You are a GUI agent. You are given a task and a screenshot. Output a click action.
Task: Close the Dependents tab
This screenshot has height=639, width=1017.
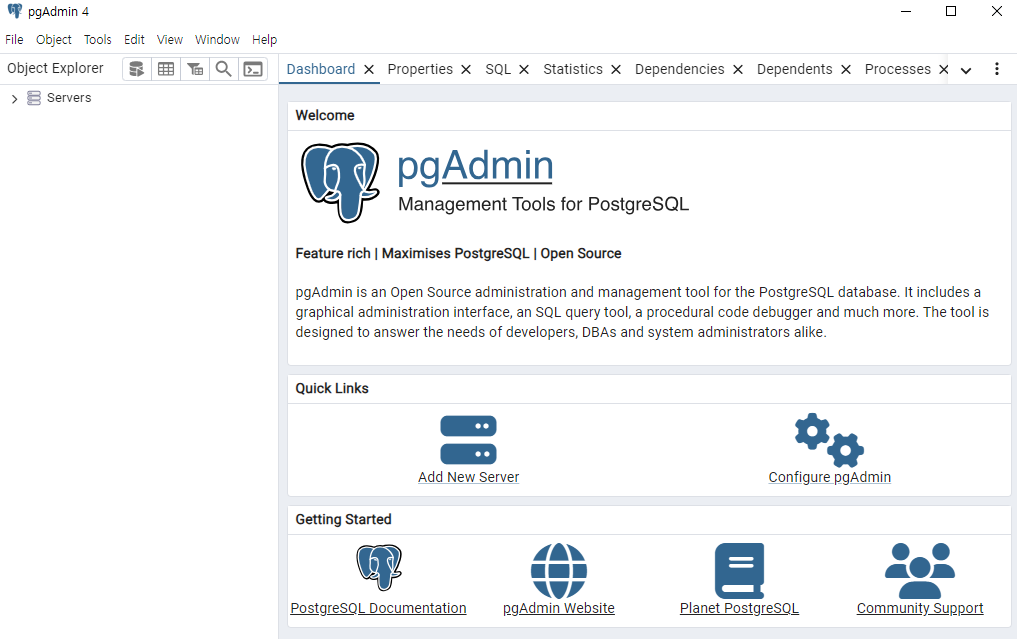tap(846, 69)
